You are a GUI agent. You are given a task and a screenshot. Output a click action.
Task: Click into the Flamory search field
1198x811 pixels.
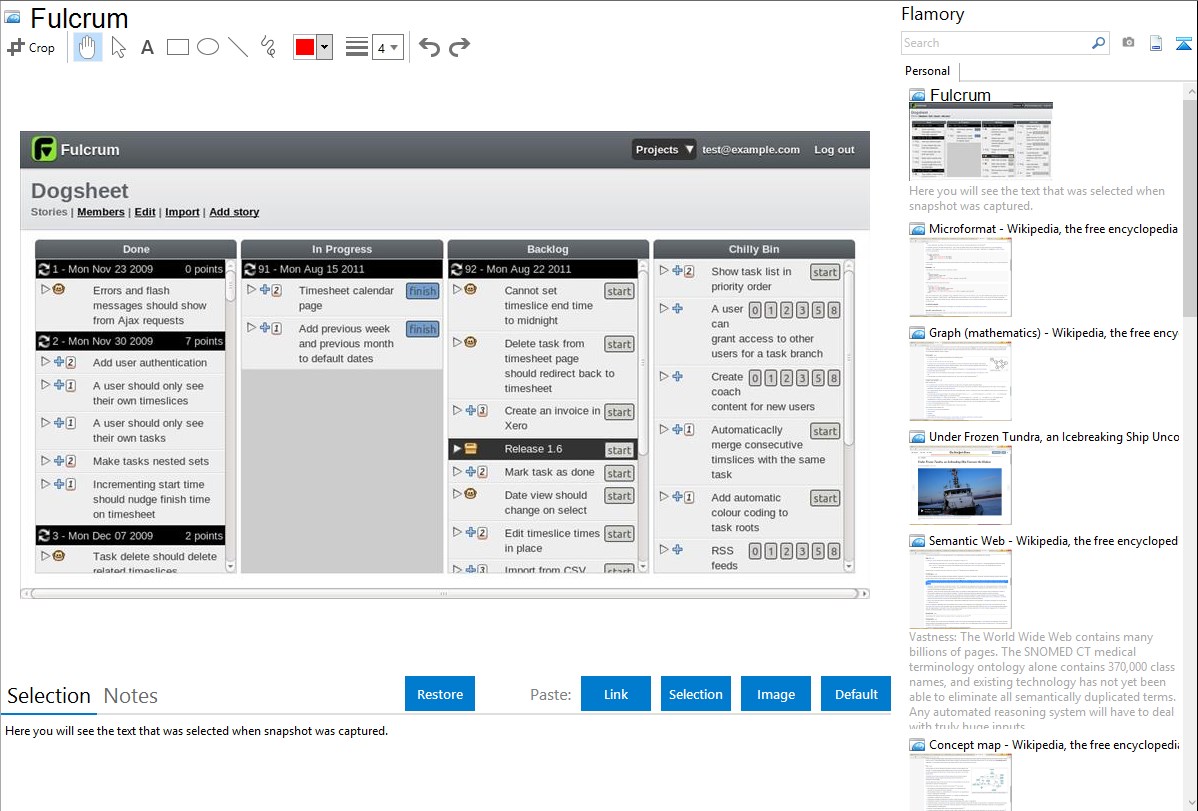click(995, 43)
